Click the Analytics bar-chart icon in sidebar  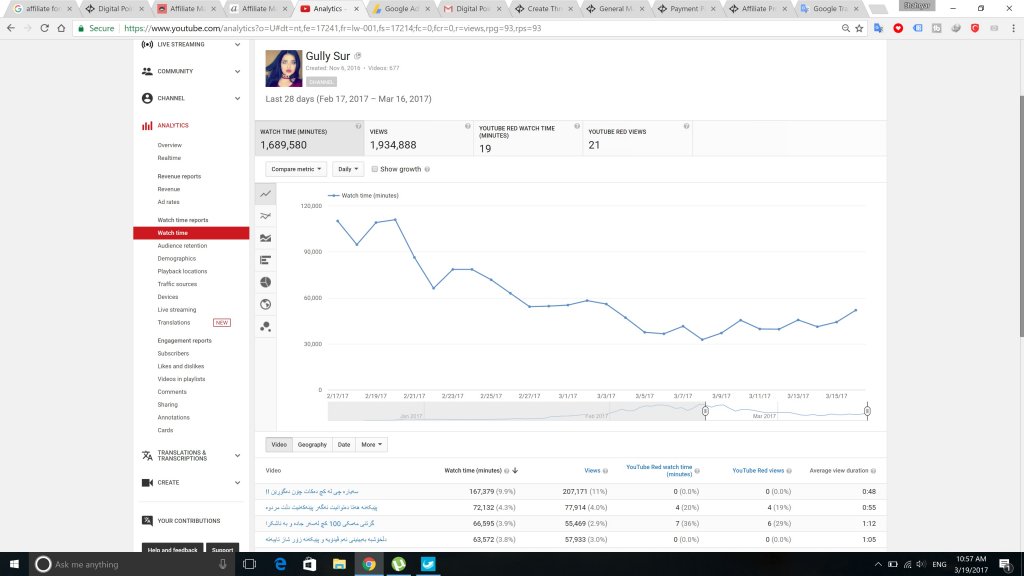[147, 125]
